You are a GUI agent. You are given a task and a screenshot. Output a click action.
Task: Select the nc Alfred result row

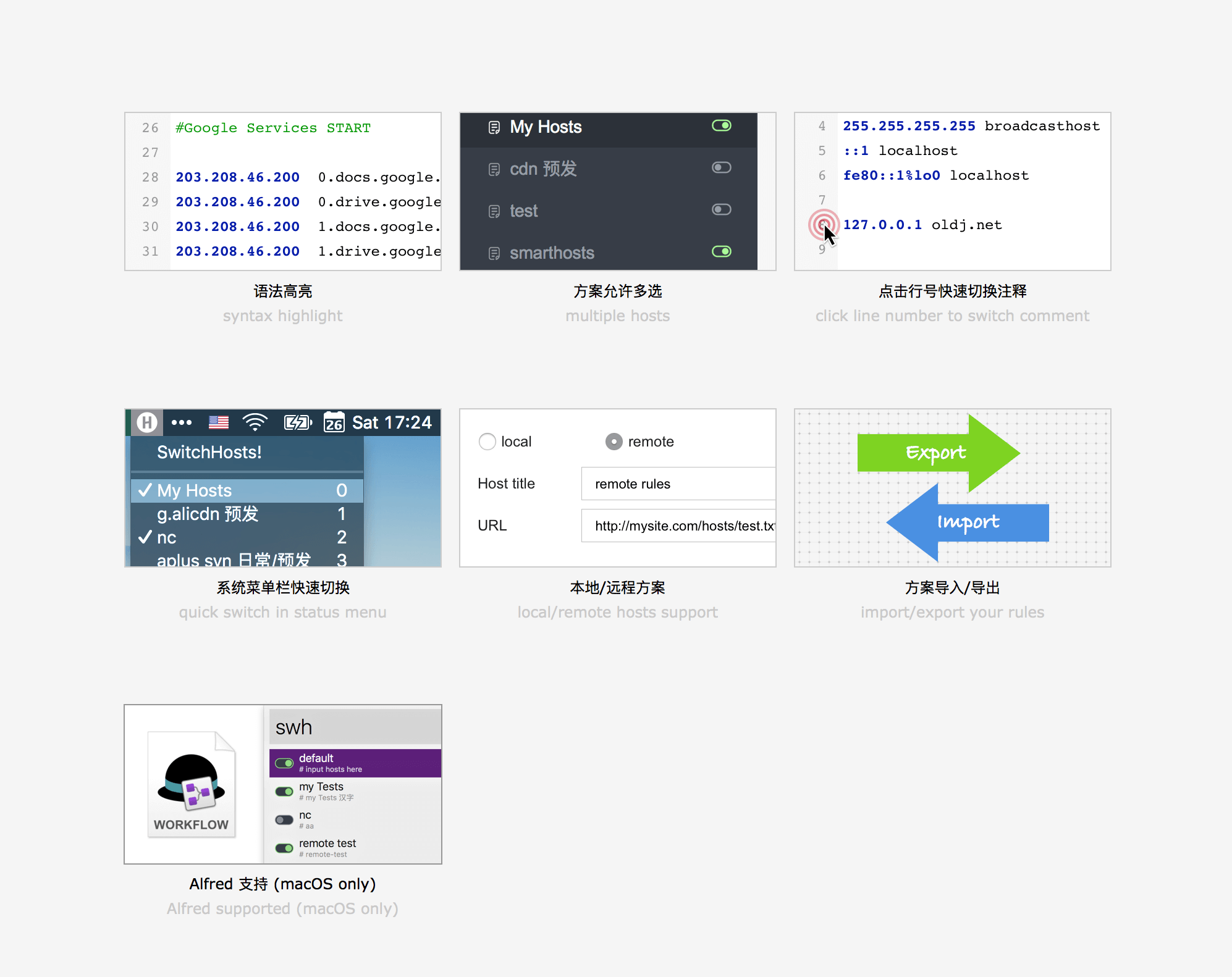(x=355, y=820)
